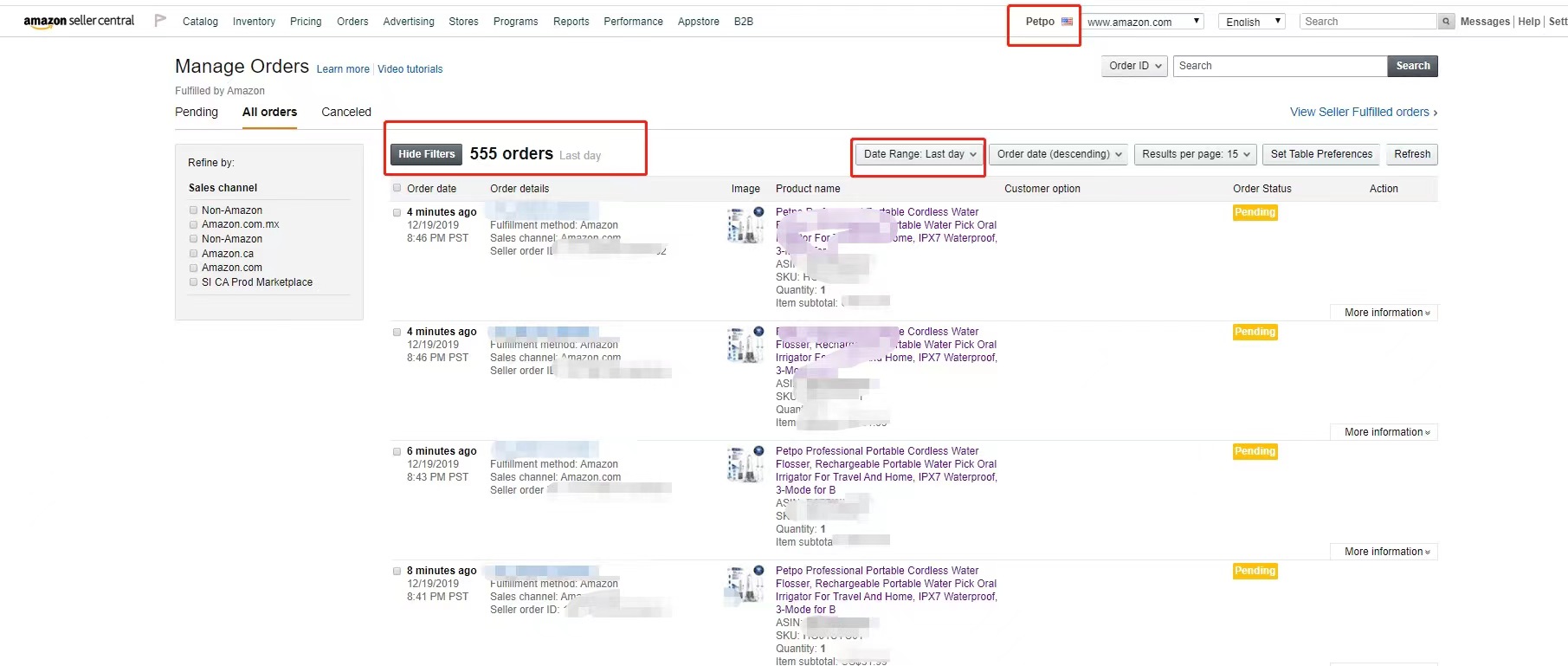Open the B2B menu
This screenshot has width=1568, height=666.
[x=743, y=22]
